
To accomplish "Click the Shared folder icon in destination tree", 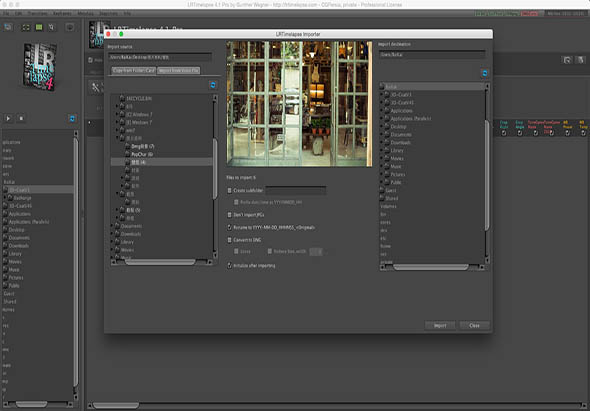I will [x=382, y=198].
